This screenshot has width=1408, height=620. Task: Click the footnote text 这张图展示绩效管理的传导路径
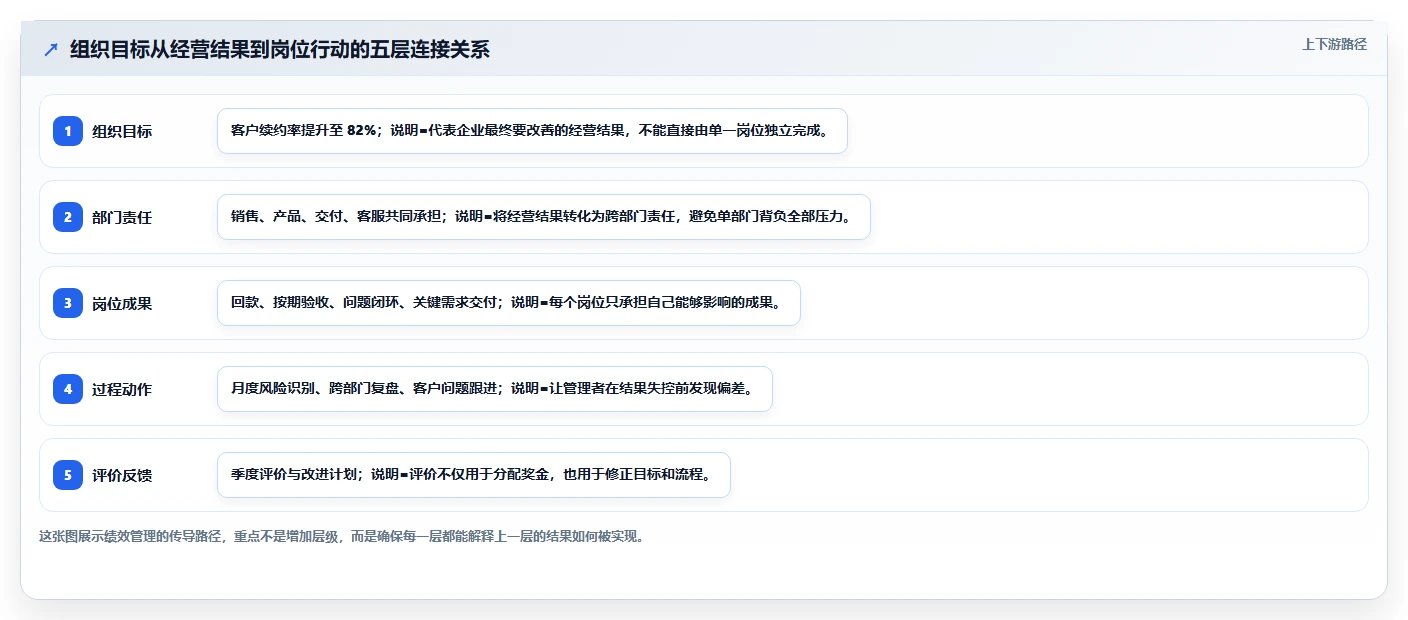(342, 536)
